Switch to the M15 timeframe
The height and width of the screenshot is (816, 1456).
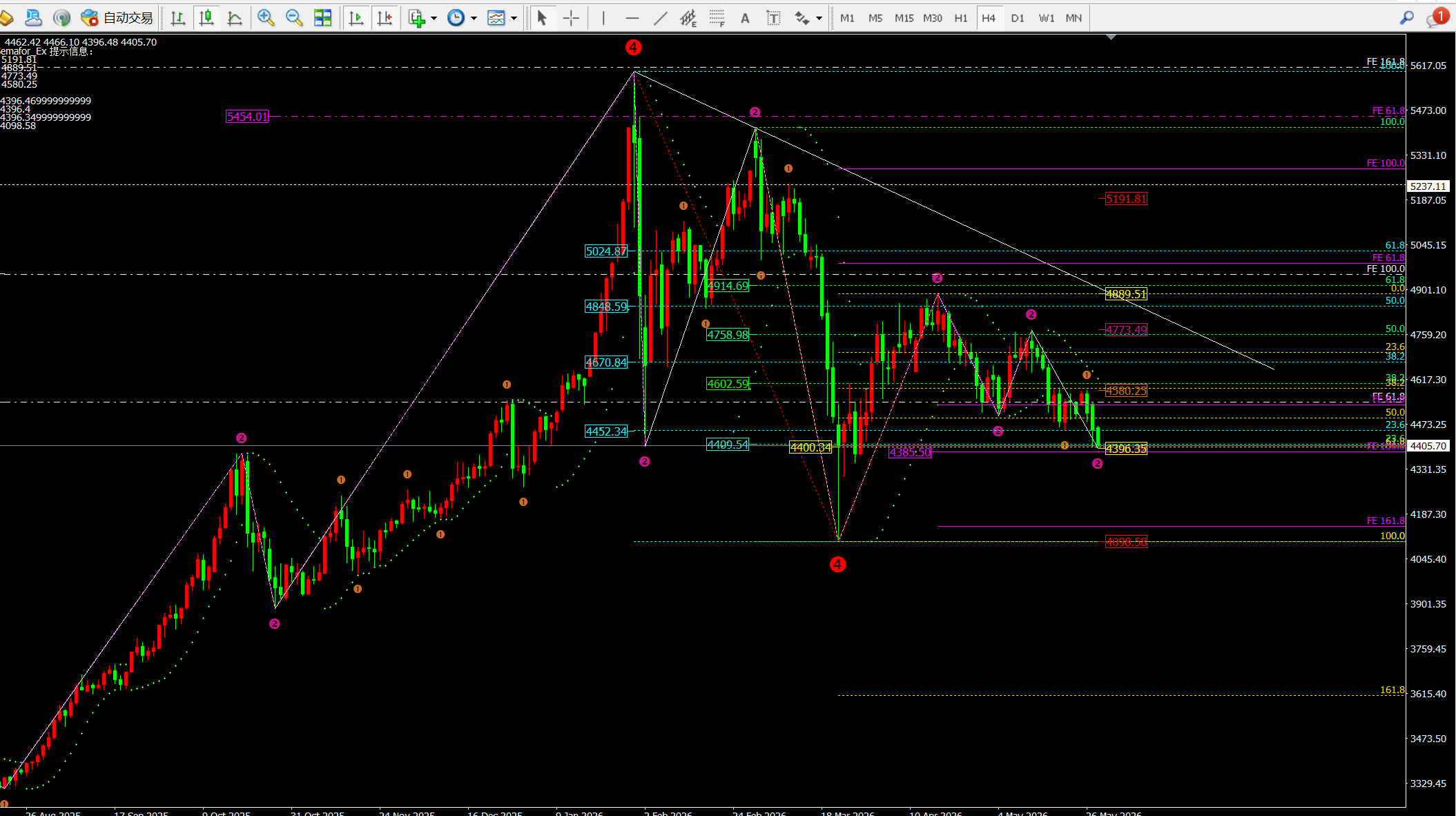tap(904, 18)
